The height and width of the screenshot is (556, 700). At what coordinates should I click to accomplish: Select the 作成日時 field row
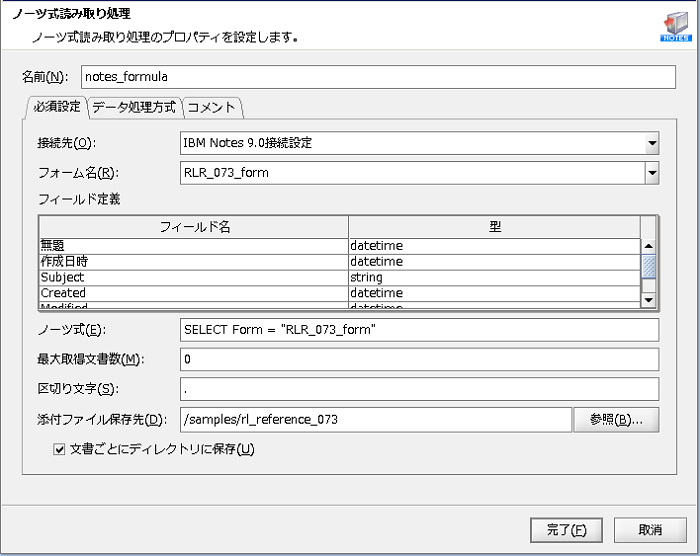340,262
